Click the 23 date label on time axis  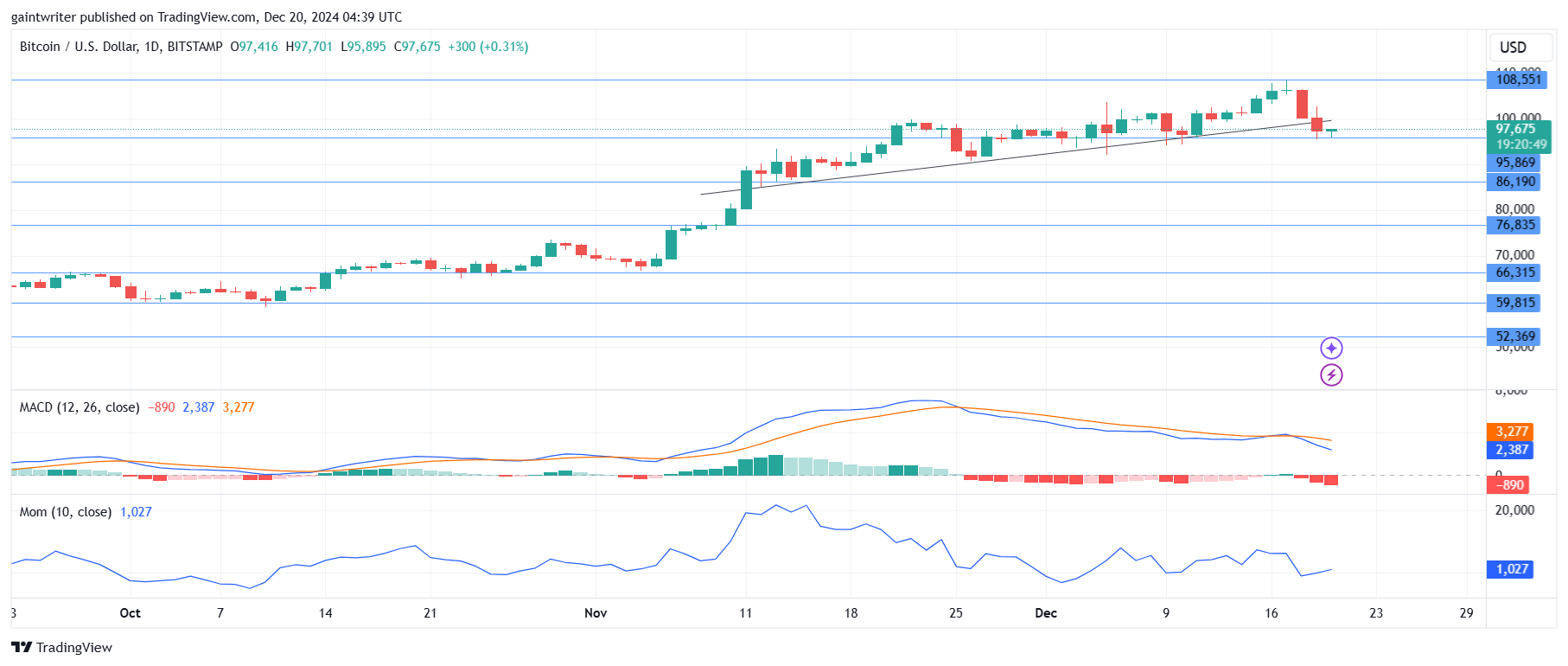(x=1376, y=613)
